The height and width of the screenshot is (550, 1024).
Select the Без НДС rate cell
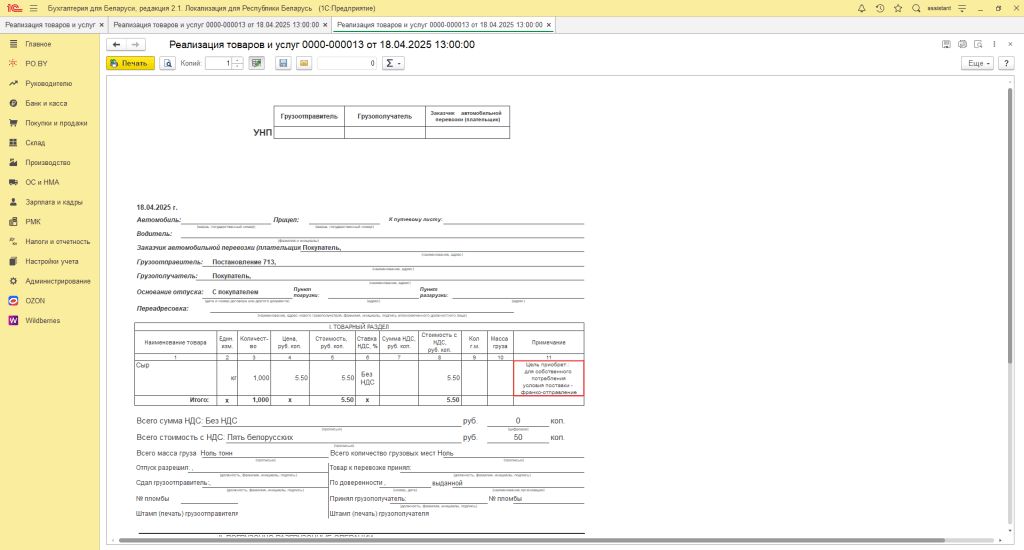point(367,378)
